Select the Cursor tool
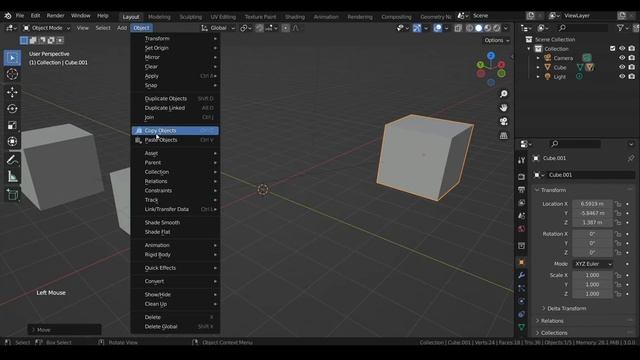Screen dimensions: 640x360 click(x=12, y=74)
